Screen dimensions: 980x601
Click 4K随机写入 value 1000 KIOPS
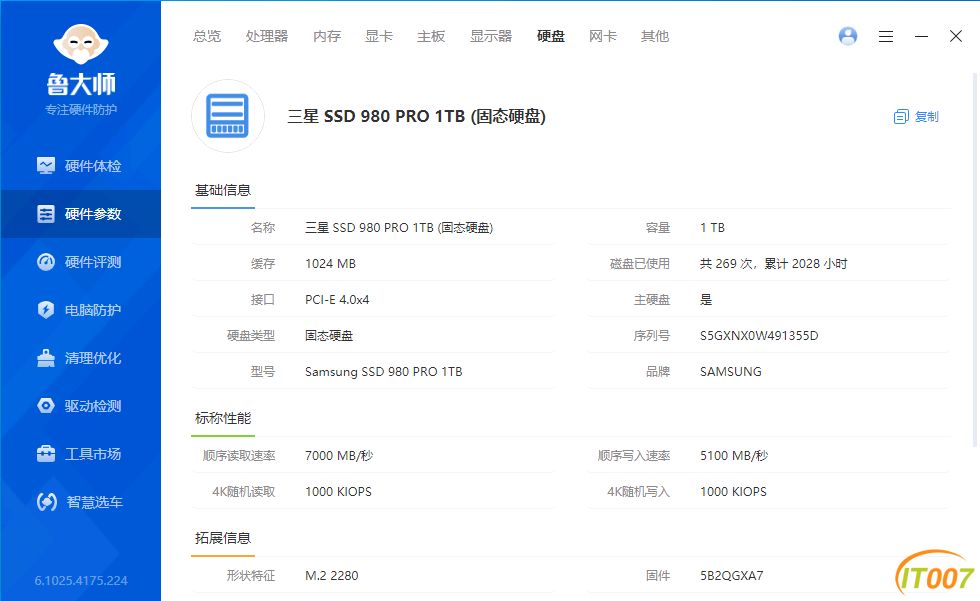click(x=733, y=492)
